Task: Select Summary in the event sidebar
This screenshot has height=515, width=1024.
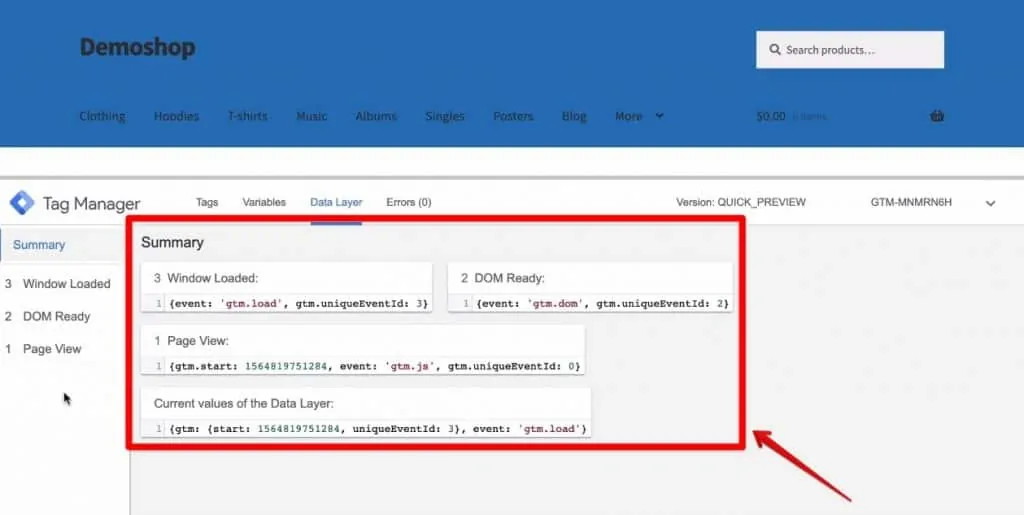Action: click(39, 245)
